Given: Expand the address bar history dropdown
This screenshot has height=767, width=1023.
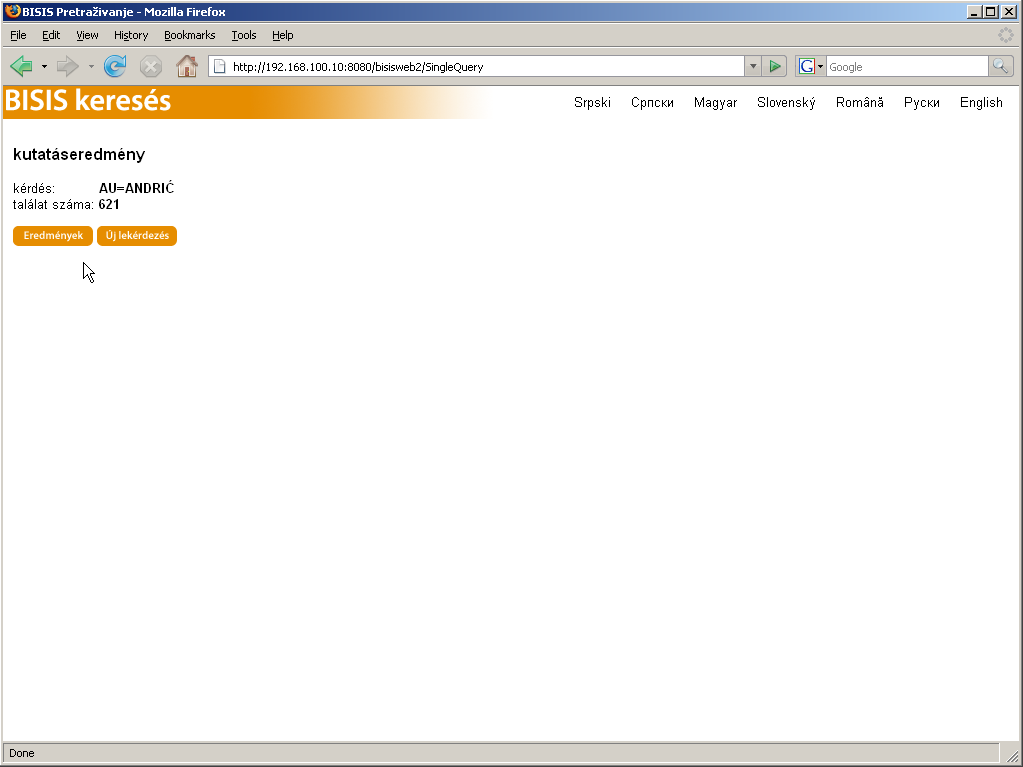Looking at the screenshot, I should click(x=753, y=67).
